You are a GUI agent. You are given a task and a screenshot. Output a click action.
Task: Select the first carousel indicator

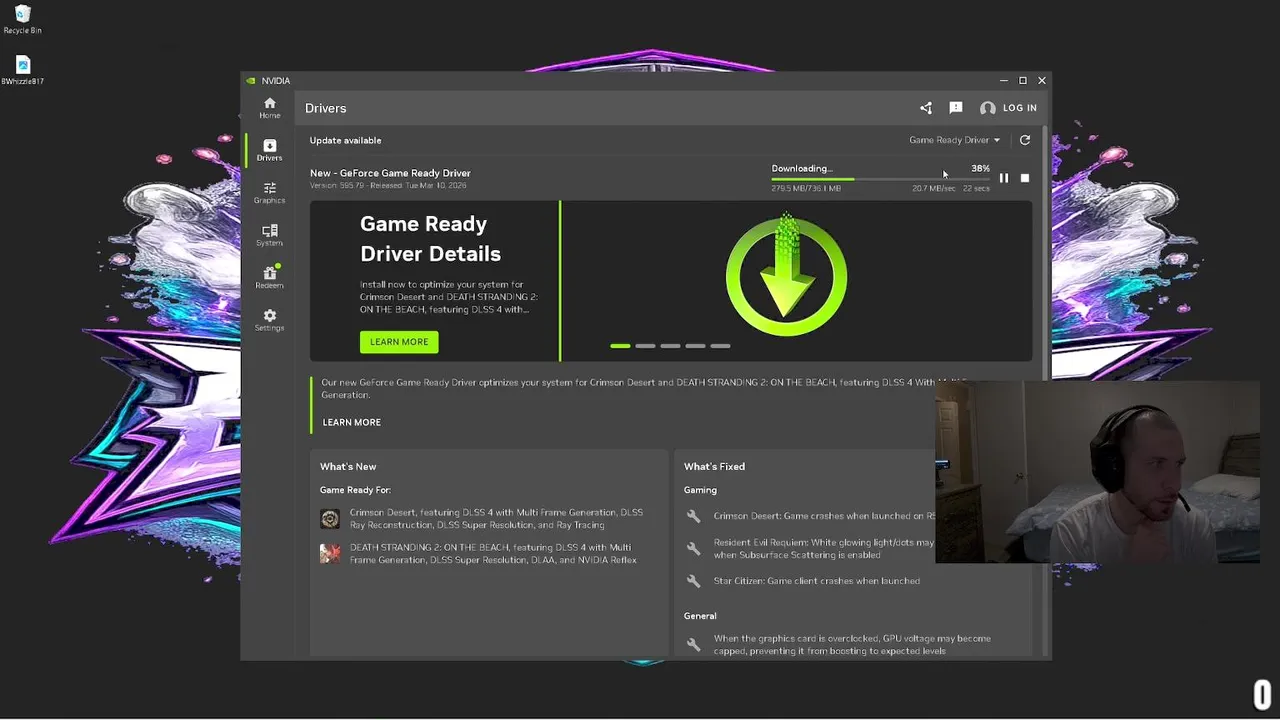[620, 346]
